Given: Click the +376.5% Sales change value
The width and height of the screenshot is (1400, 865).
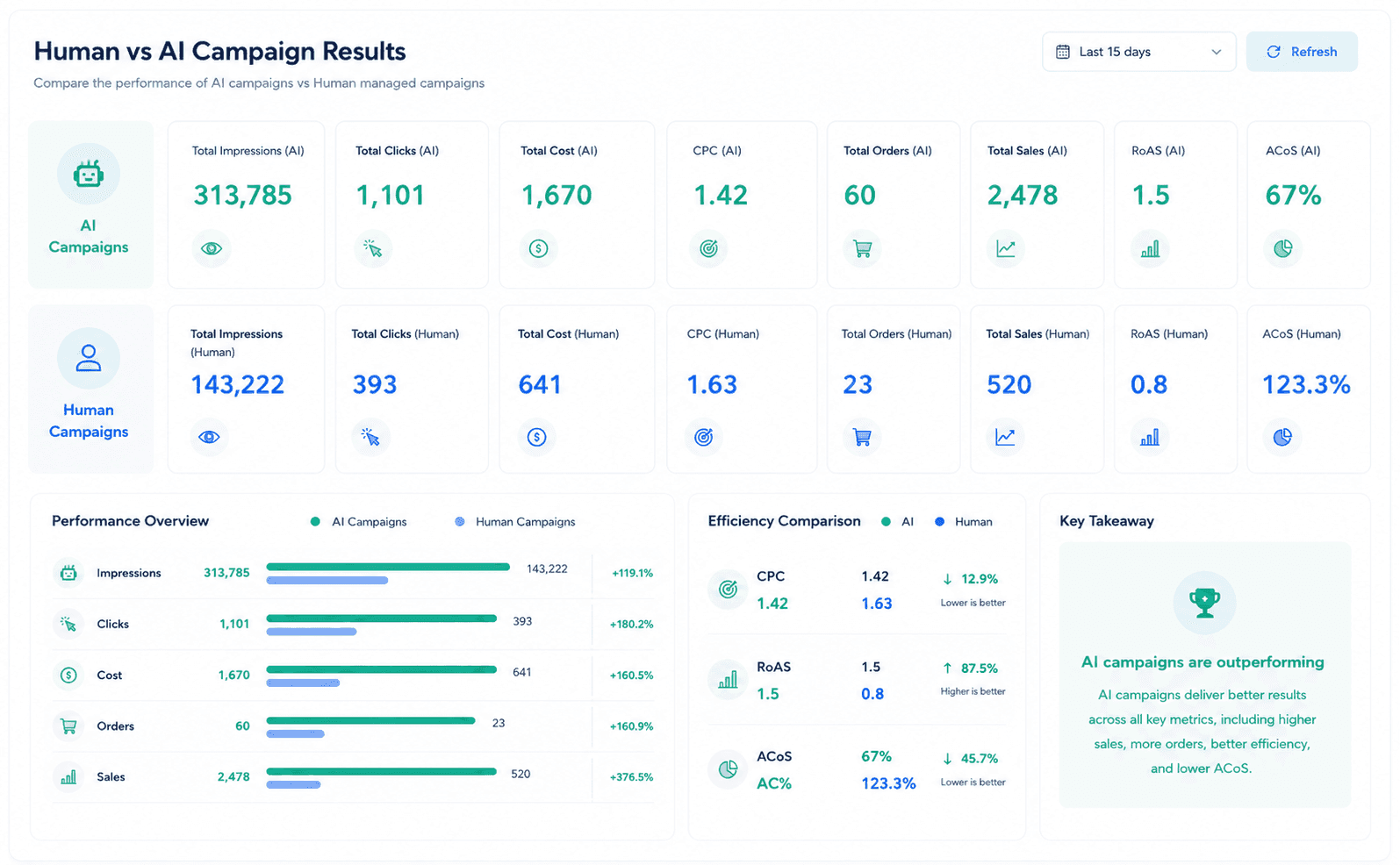Looking at the screenshot, I should click(x=632, y=777).
